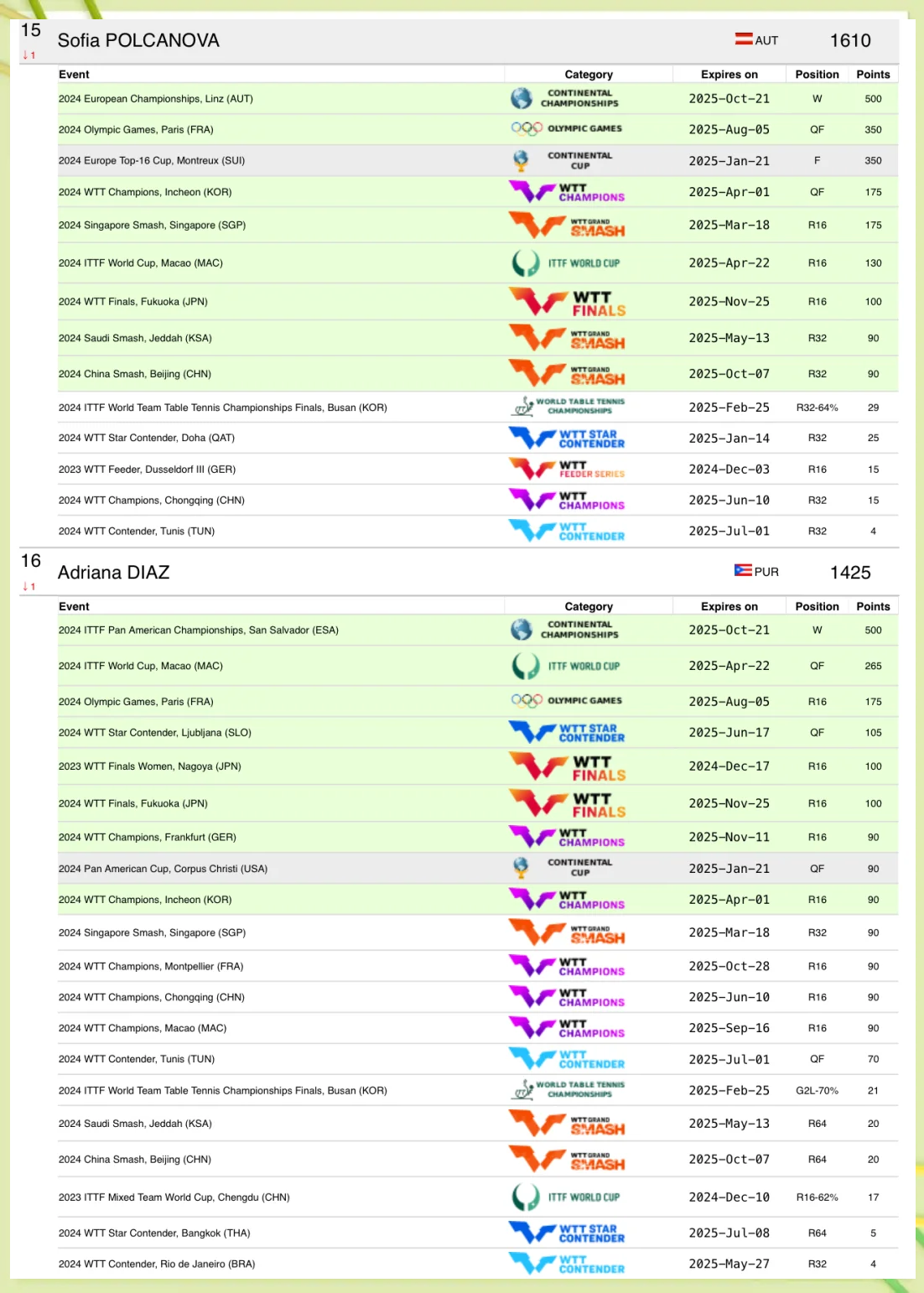924x1293 pixels.
Task: Click the WTT Finals logo for Nagoya
Action: 568,766
